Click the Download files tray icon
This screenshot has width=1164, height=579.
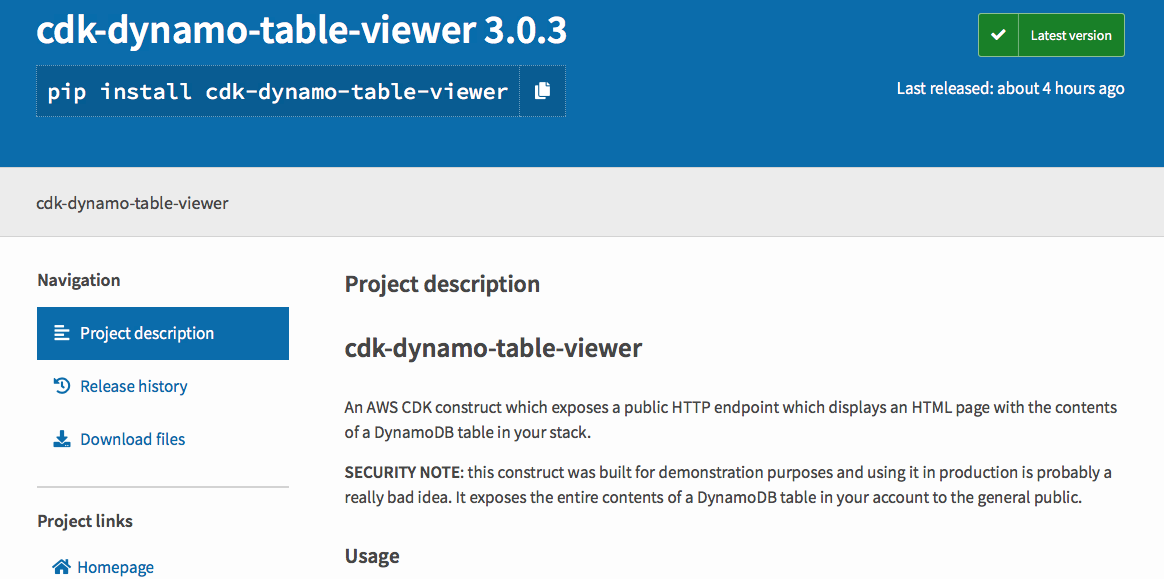62,439
